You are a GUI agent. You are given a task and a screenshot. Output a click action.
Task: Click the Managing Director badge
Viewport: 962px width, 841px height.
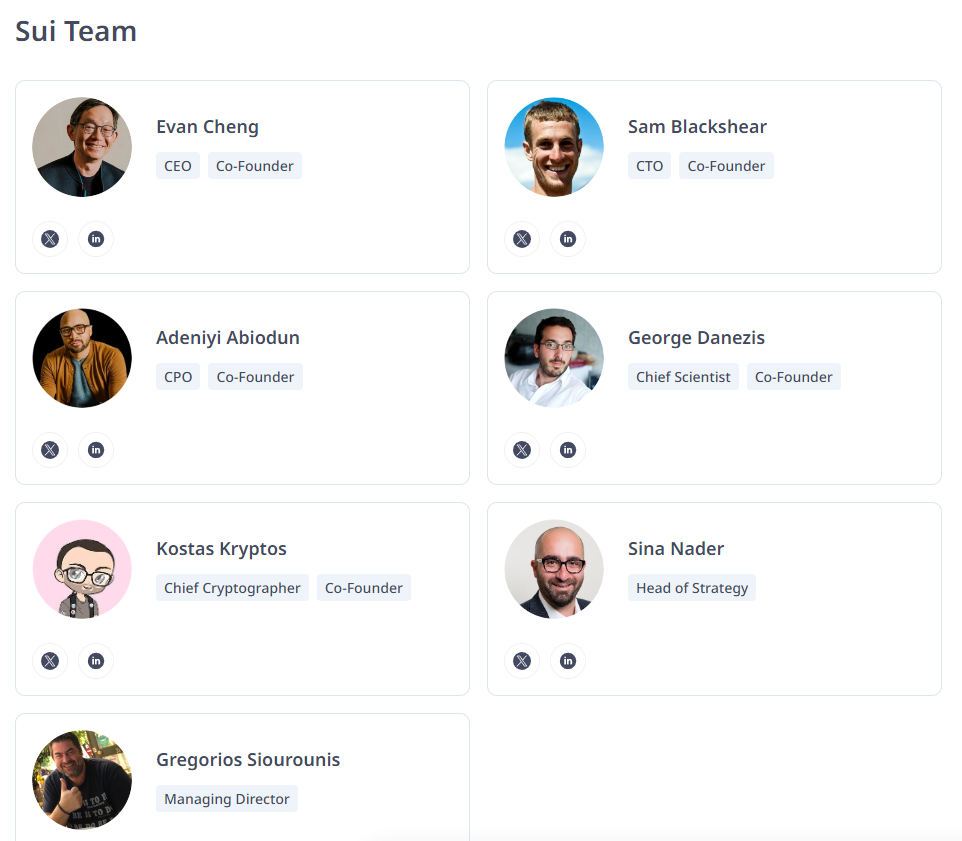coord(226,799)
